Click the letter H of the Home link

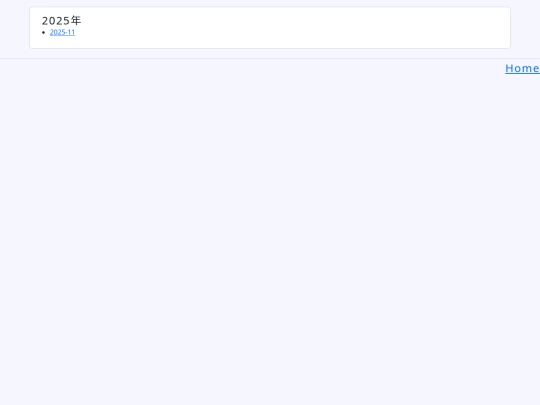click(x=509, y=68)
